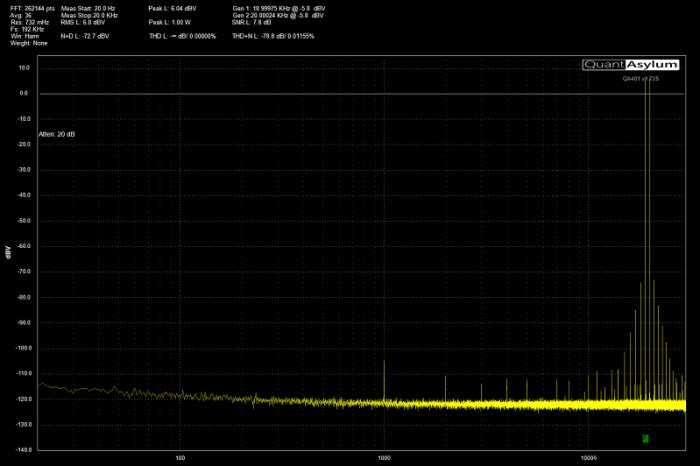Click the 'Res: 732 mHz' value

point(29,22)
